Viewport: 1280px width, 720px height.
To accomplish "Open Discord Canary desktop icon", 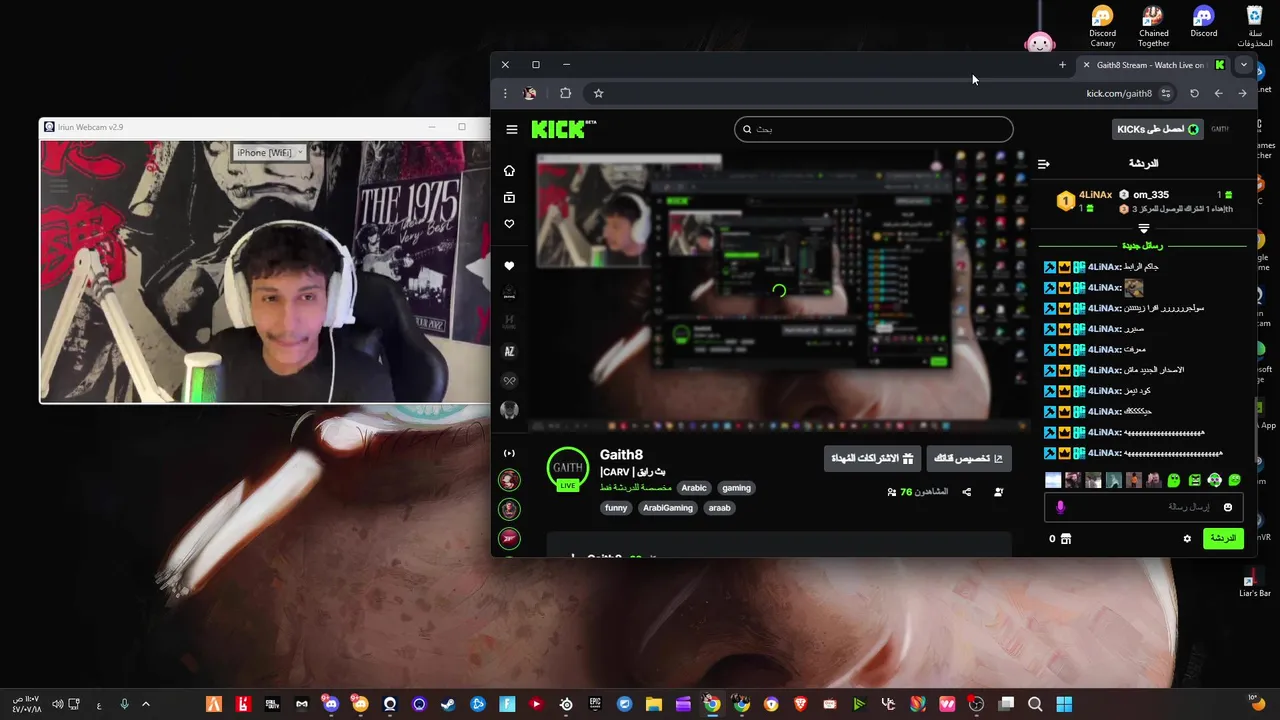I will pyautogui.click(x=1102, y=27).
